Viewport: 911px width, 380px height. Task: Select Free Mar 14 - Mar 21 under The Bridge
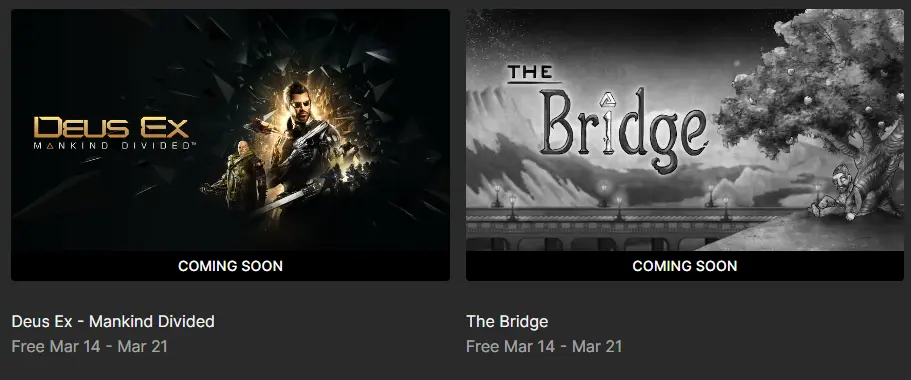(544, 347)
